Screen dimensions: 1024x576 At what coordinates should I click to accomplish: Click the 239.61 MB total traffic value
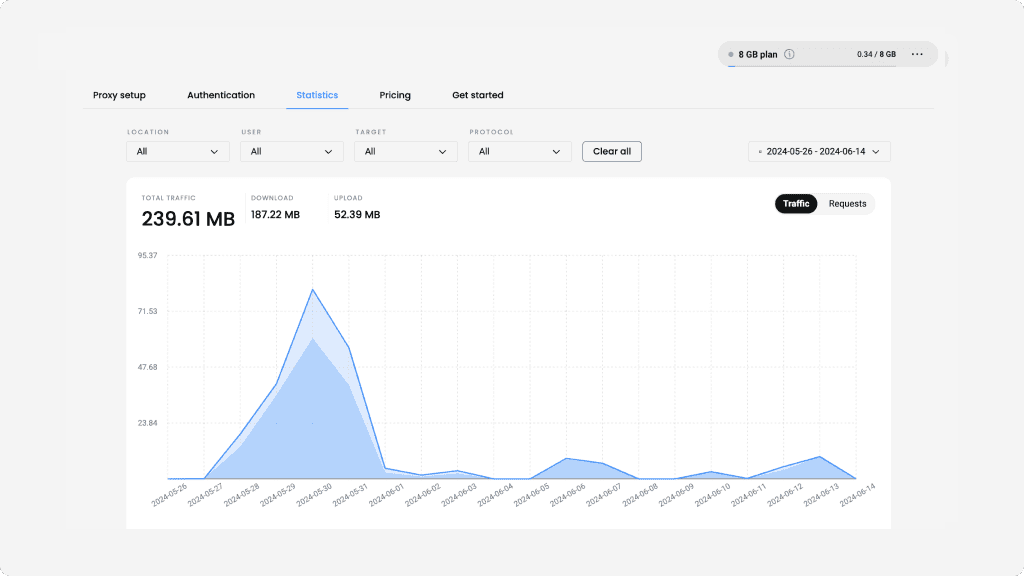(x=188, y=219)
